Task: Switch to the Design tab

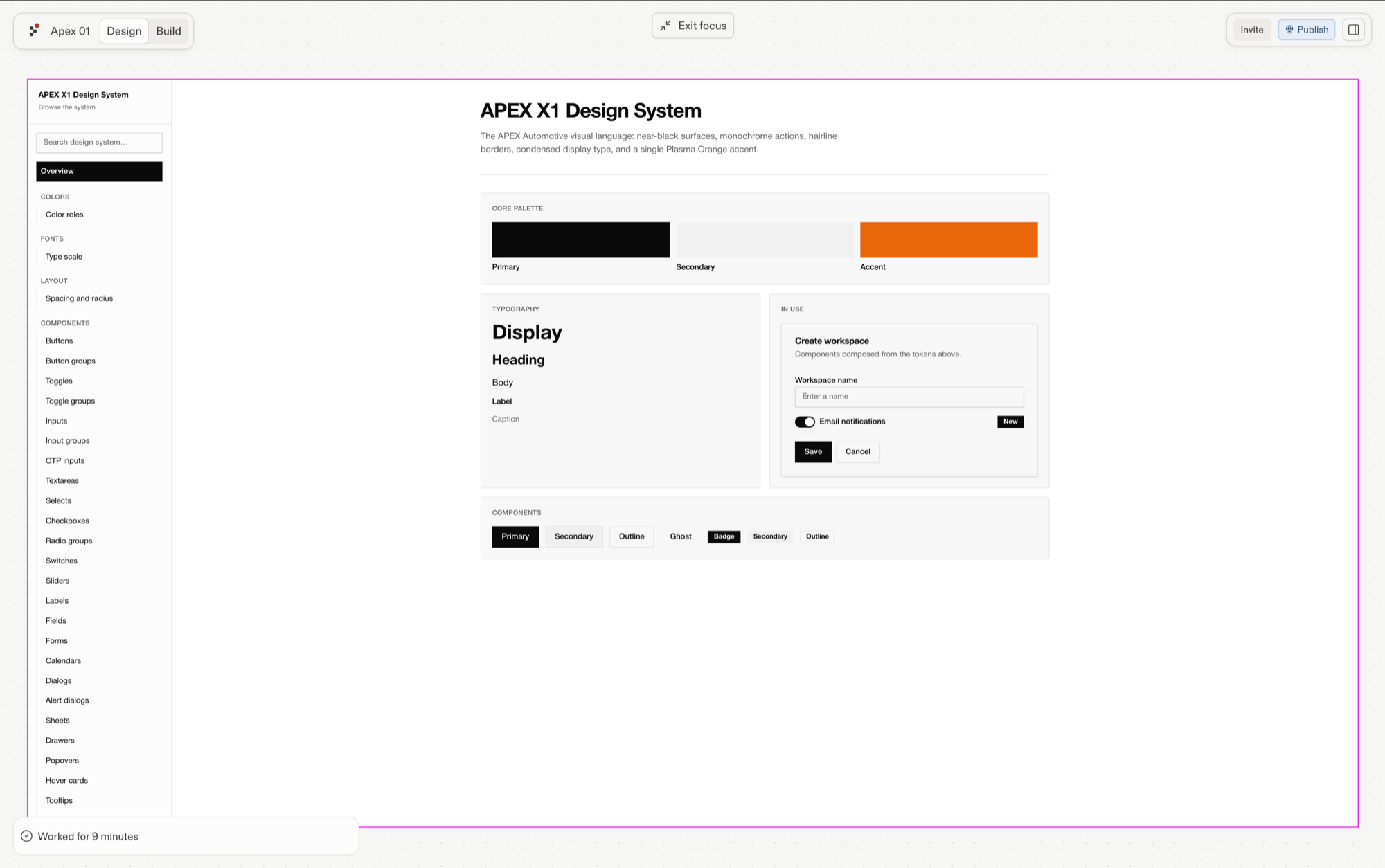Action: click(124, 31)
